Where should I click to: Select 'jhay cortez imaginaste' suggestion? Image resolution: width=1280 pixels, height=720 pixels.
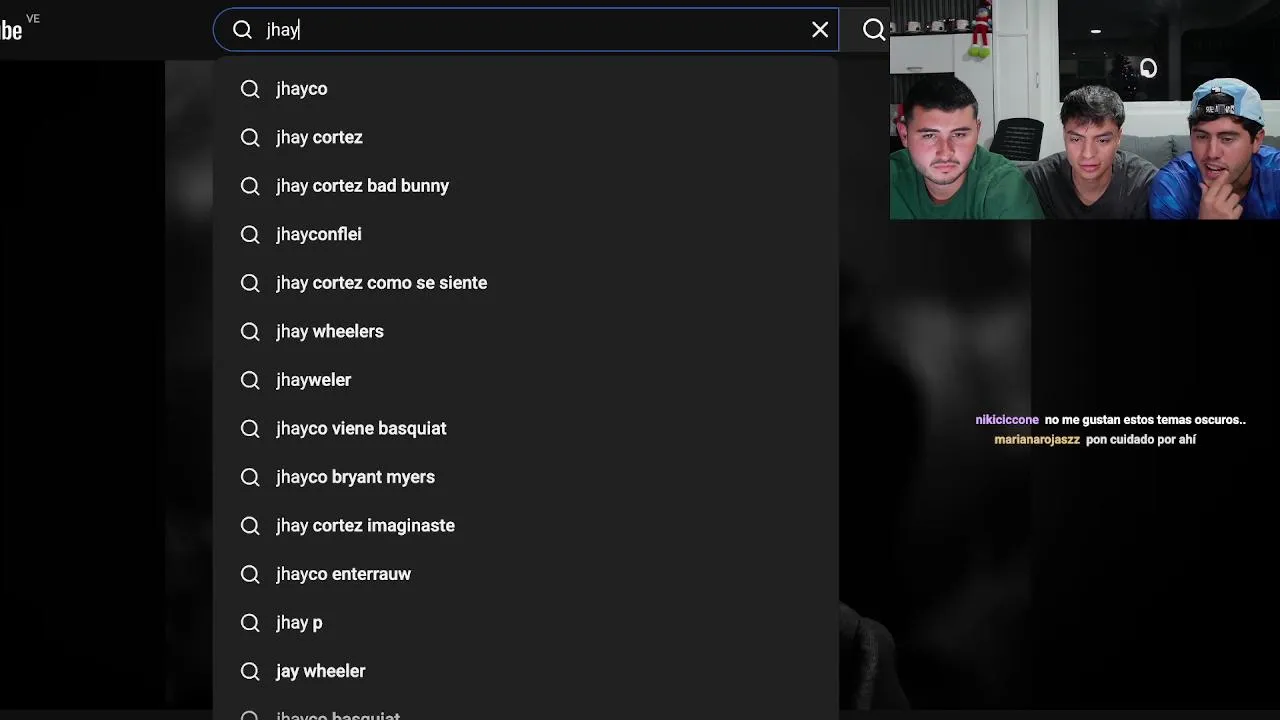point(526,525)
